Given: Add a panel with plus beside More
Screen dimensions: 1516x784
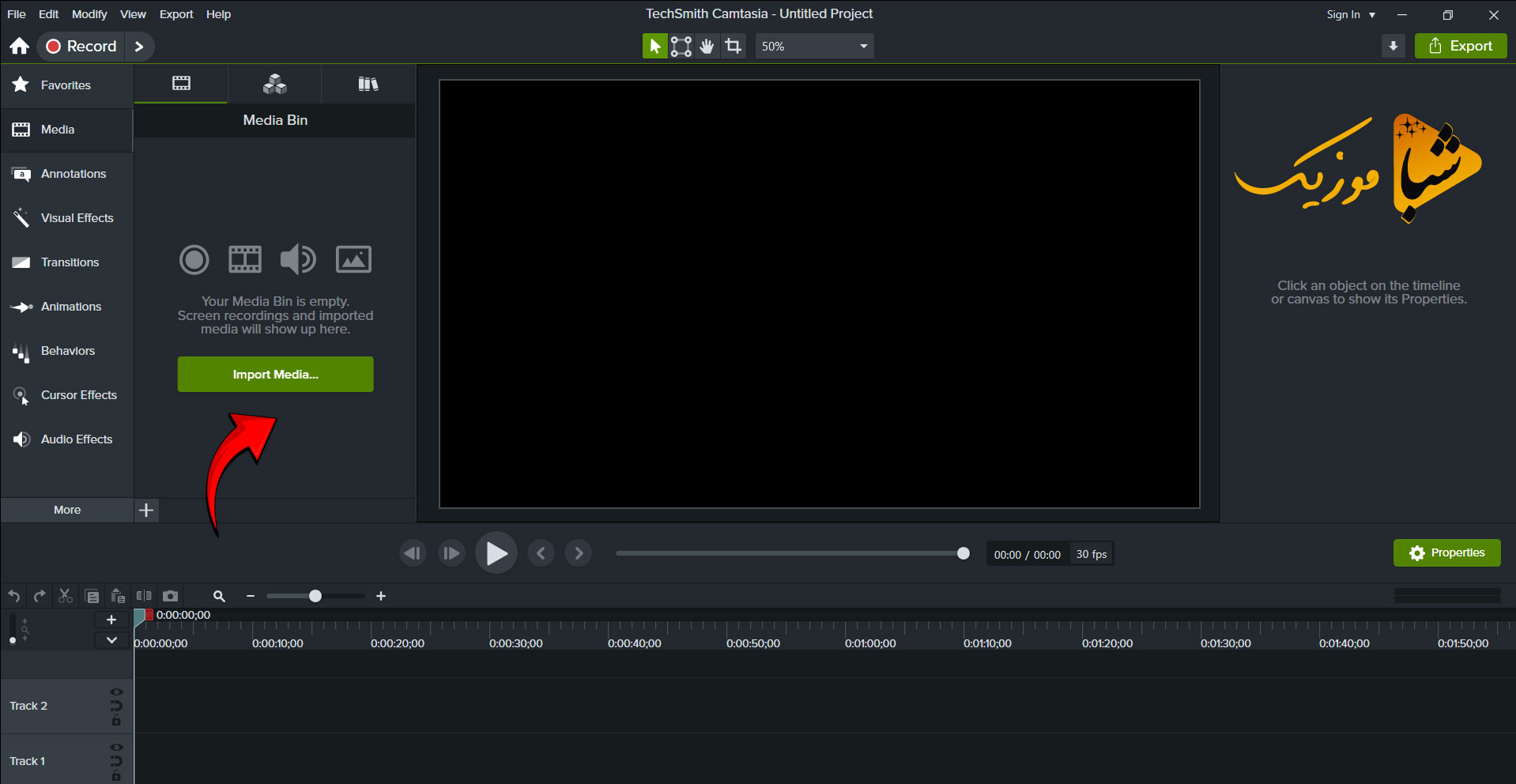Looking at the screenshot, I should [146, 510].
